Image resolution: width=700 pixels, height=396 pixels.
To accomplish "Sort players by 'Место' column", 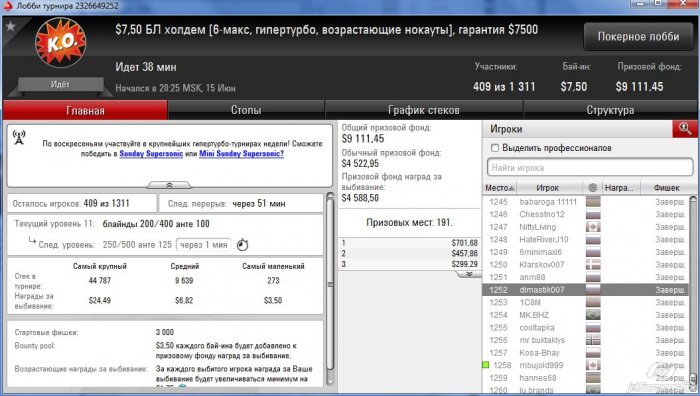I will point(499,188).
